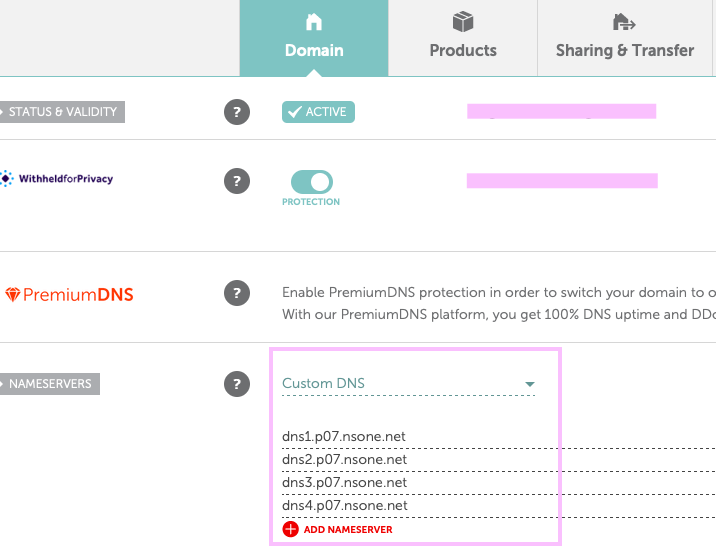Click the Status & Validity help icon
Image resolution: width=716 pixels, height=546 pixels.
click(237, 112)
